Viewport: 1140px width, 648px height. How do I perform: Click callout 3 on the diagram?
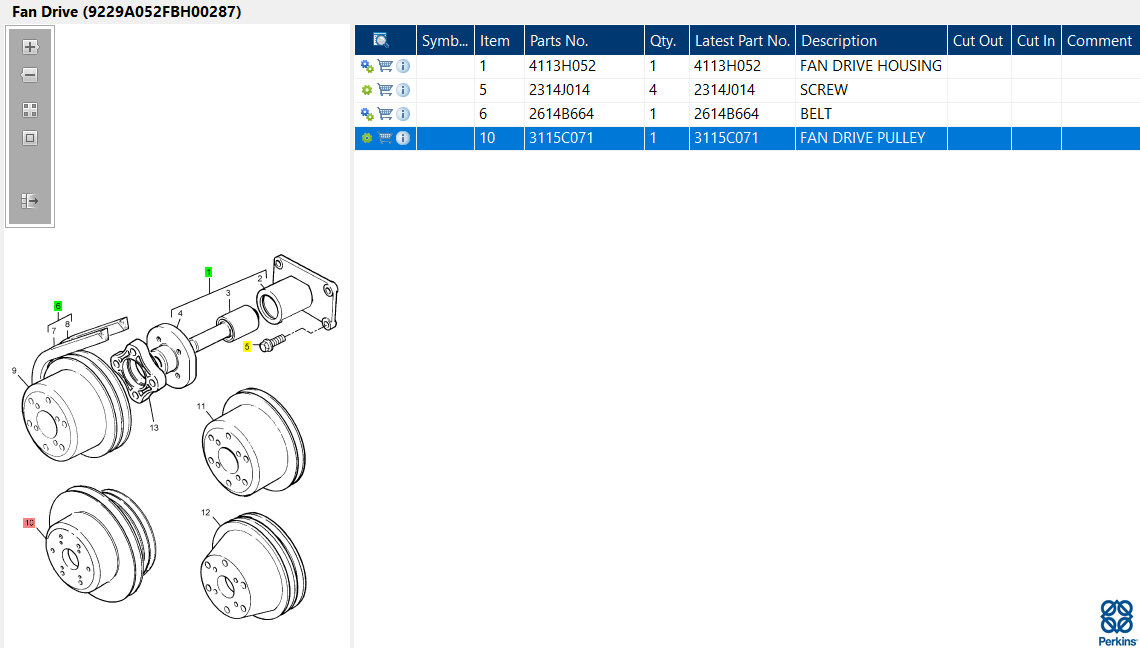228,293
